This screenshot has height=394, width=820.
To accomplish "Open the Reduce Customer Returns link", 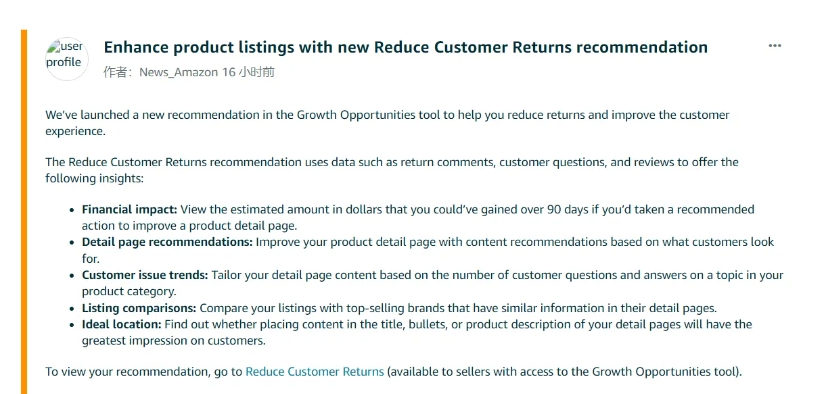I will [315, 372].
